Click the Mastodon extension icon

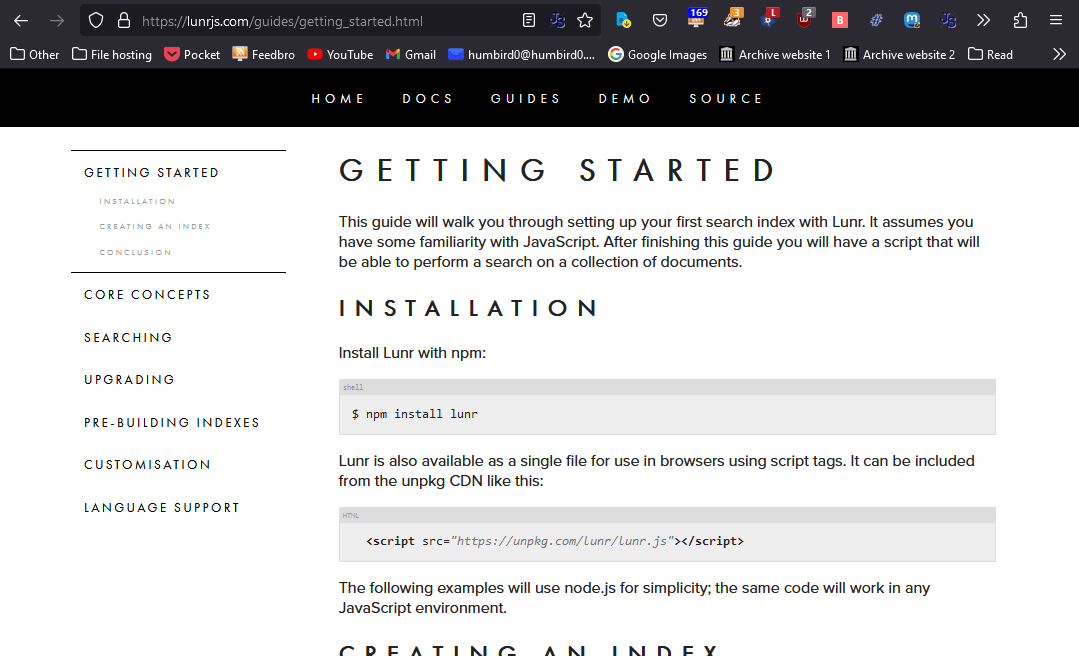pyautogui.click(x=912, y=20)
